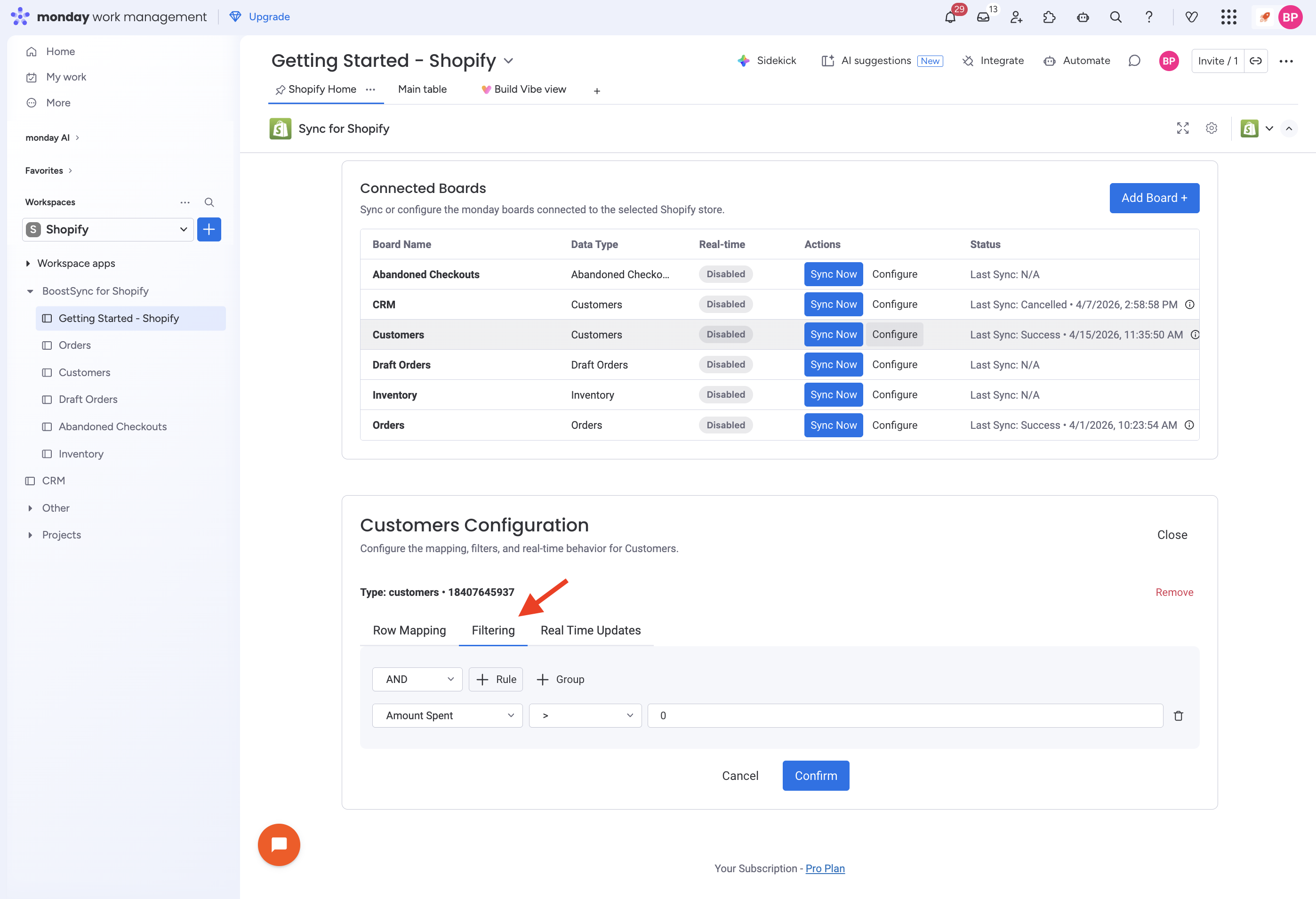Viewport: 1316px width, 899px height.
Task: Open Inventory board in sidebar
Action: coord(81,454)
